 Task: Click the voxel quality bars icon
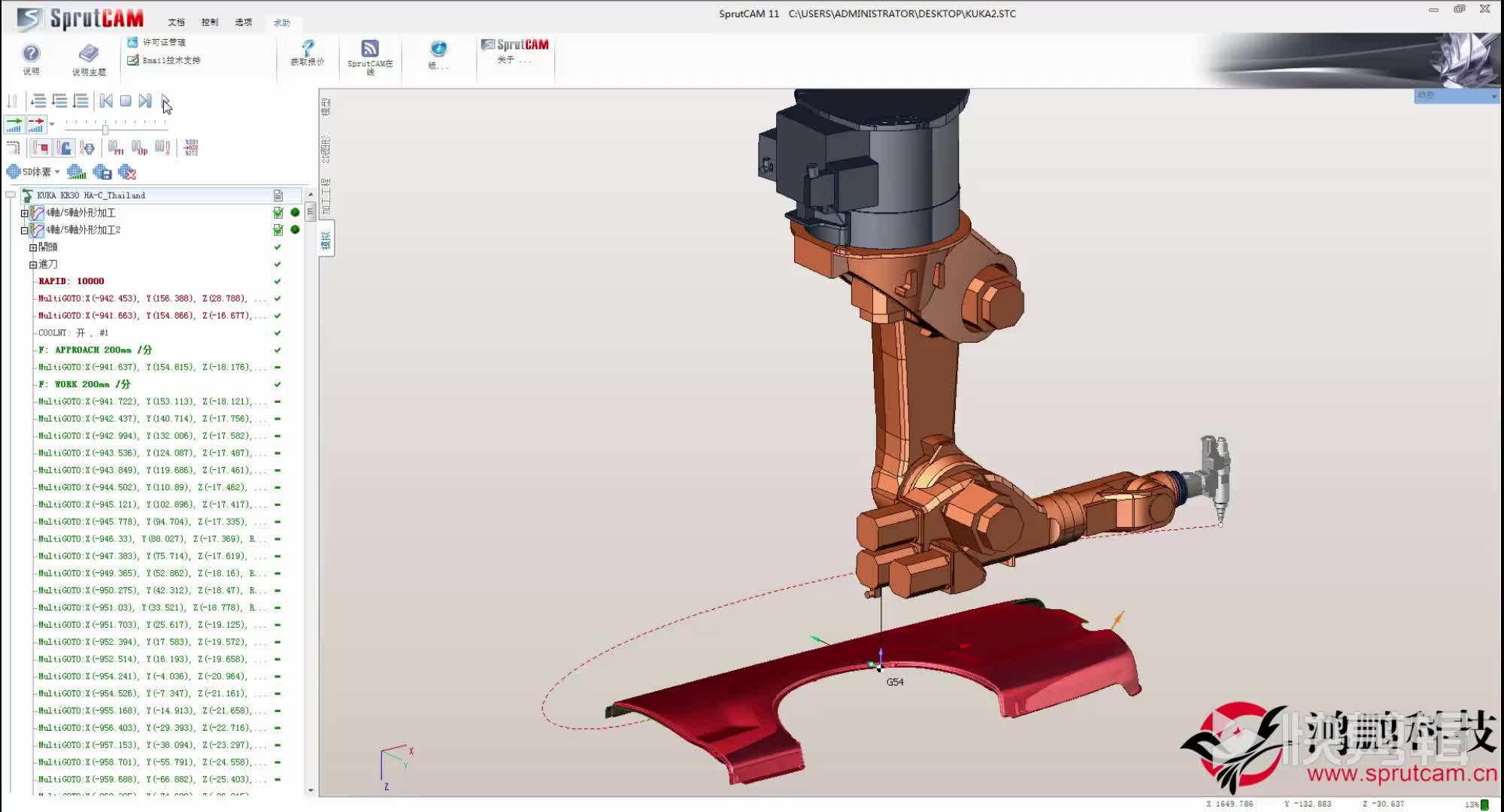click(x=76, y=172)
